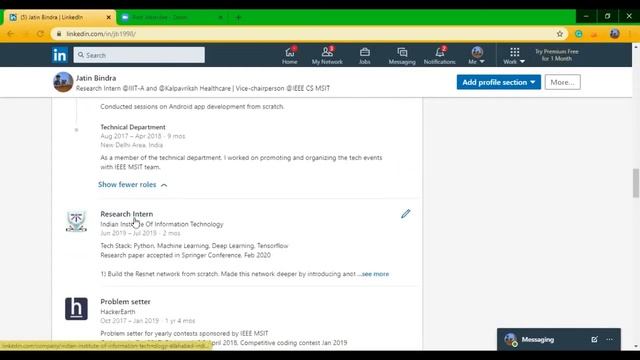Open the Add profile section dropdown

coord(498,82)
